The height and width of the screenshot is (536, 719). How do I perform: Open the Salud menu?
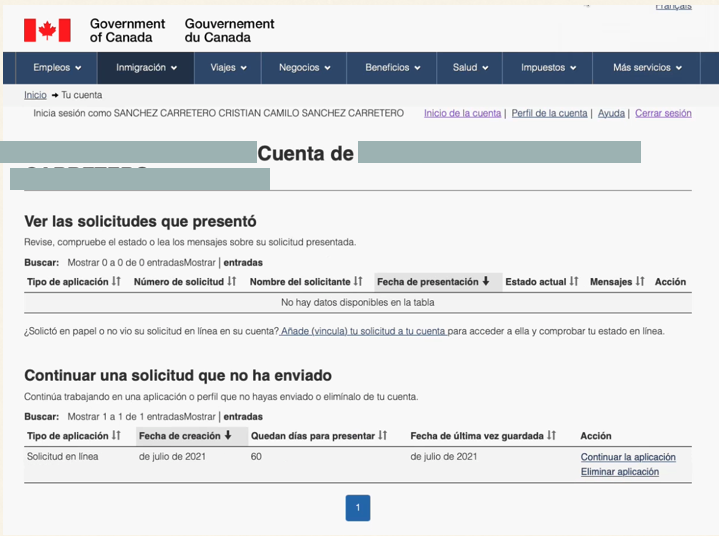click(x=470, y=68)
